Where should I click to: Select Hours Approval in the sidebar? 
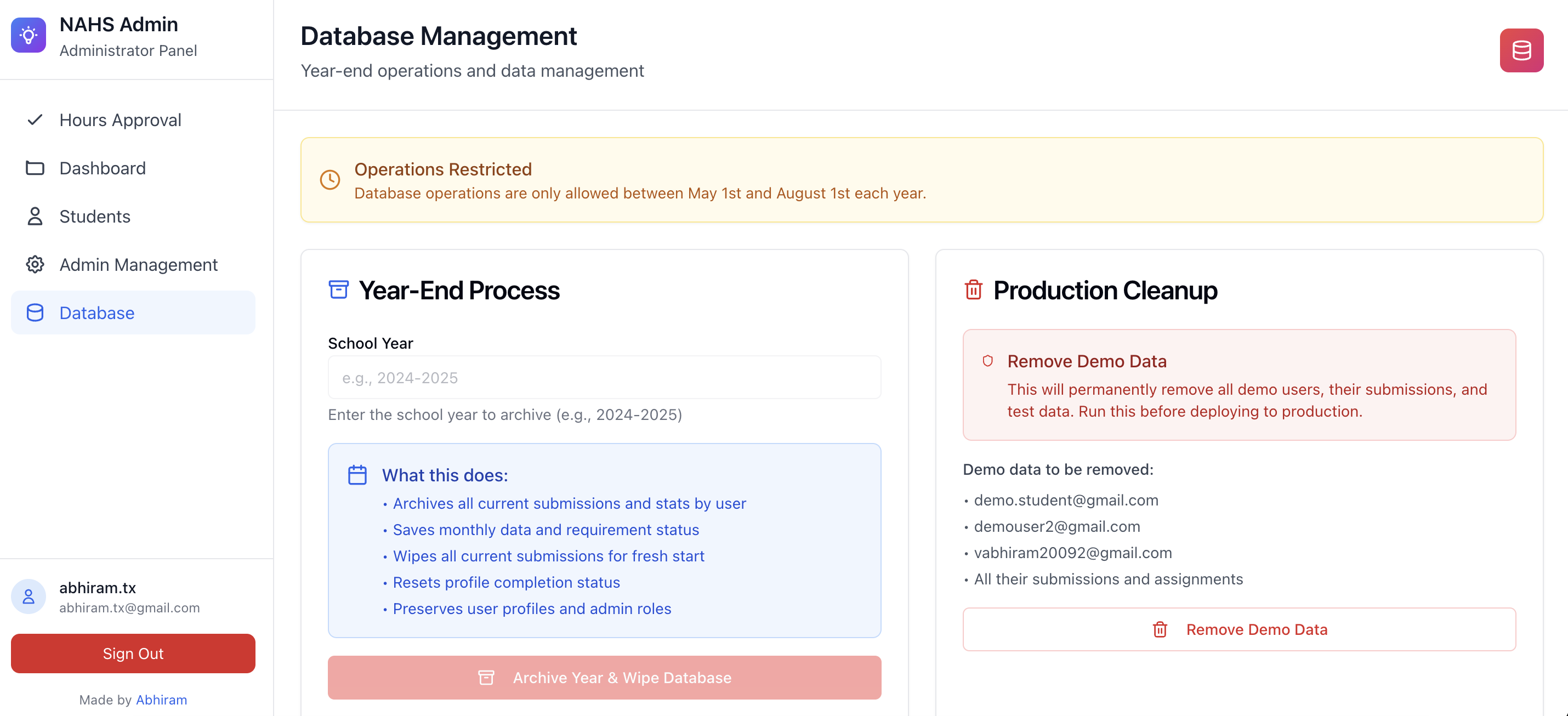coord(120,120)
